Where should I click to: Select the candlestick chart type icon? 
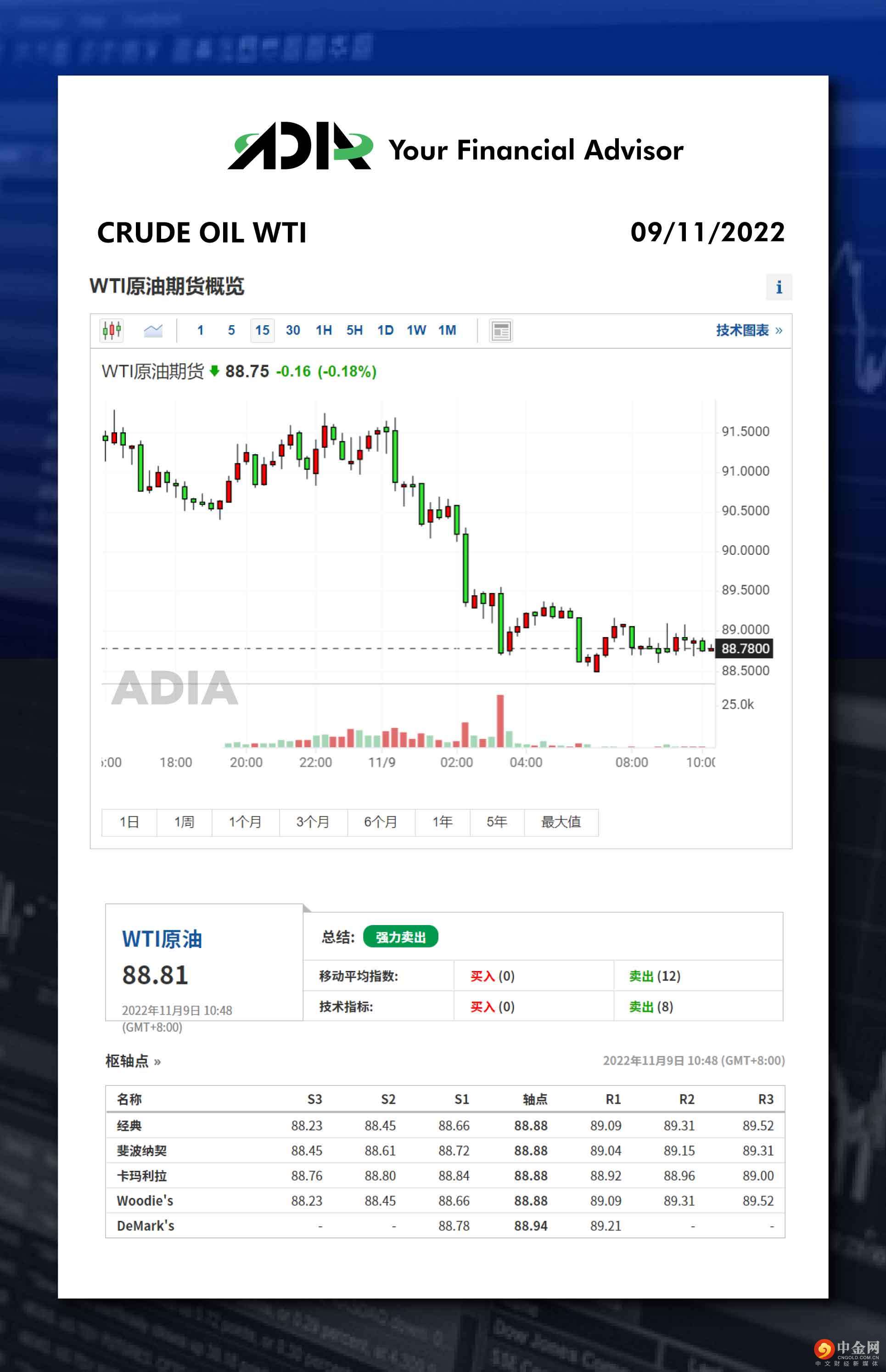[x=112, y=330]
